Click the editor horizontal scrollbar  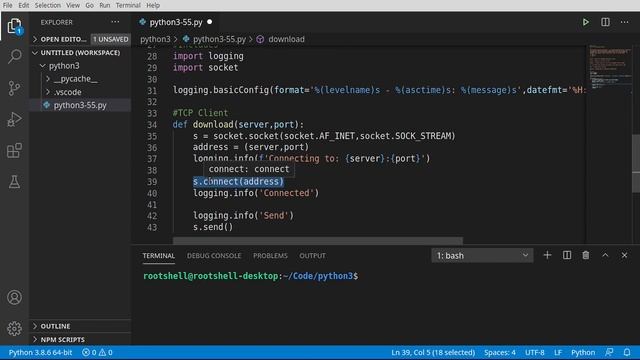[x=318, y=240]
